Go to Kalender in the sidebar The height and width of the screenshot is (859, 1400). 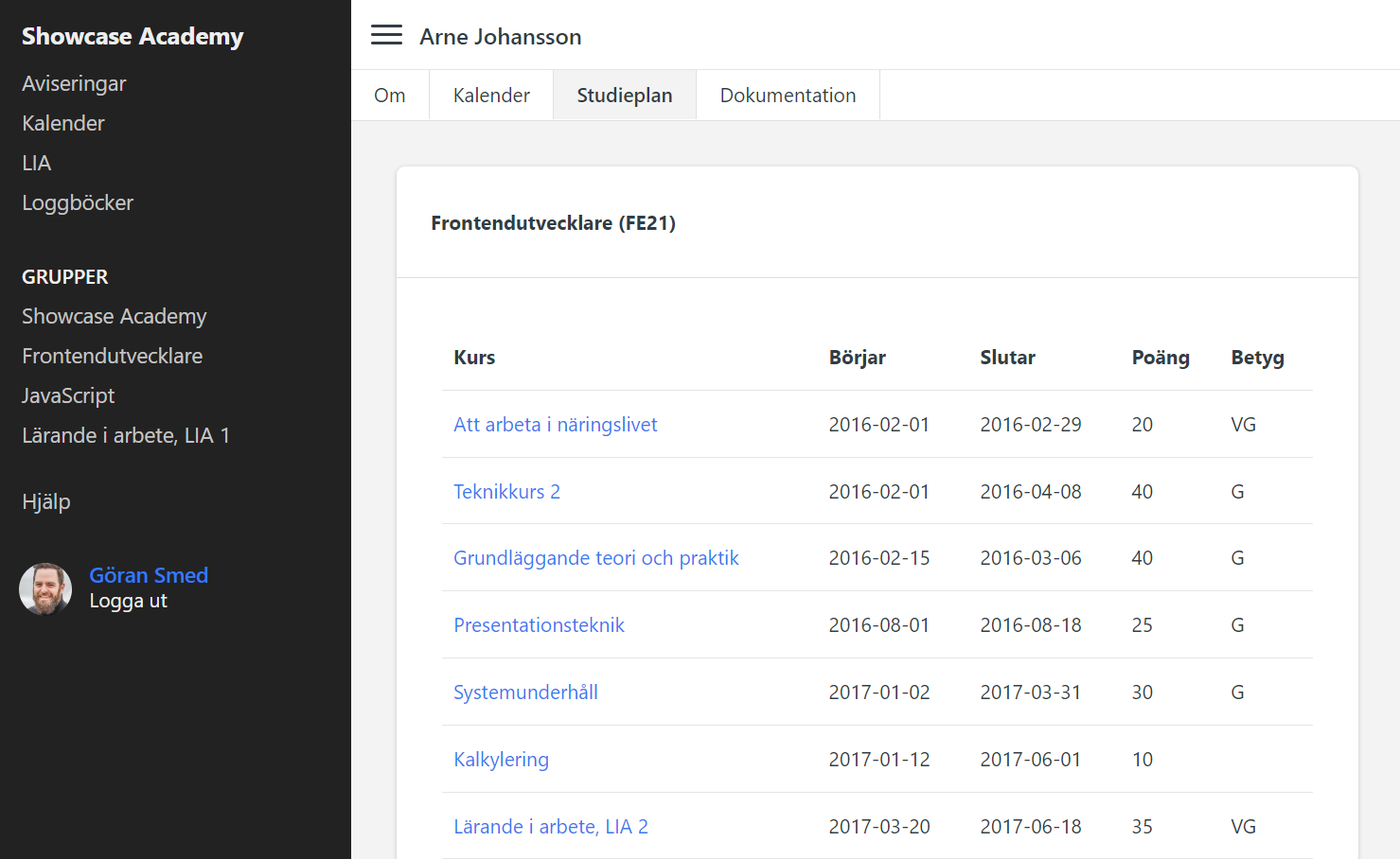(63, 123)
